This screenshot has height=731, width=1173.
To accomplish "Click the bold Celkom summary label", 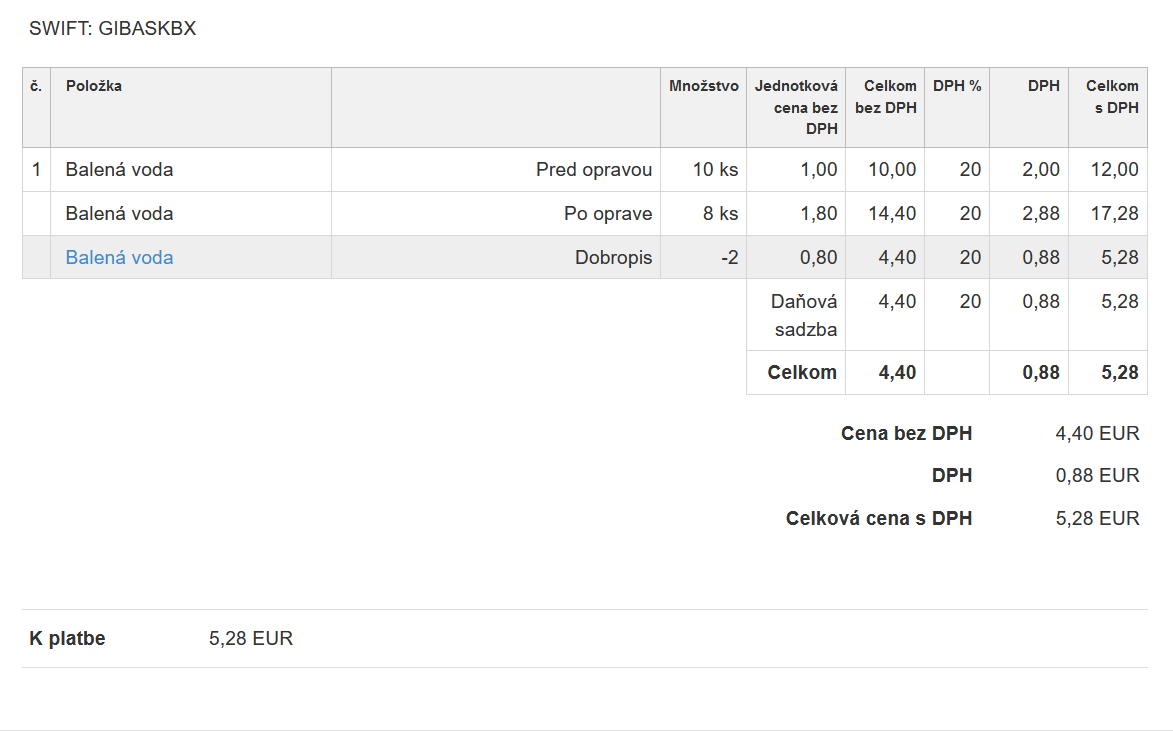I will click(x=802, y=373).
